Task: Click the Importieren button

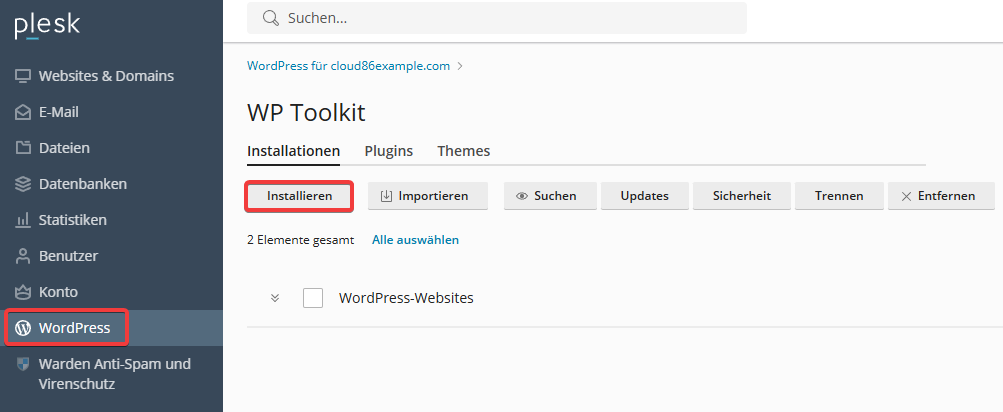Action: 428,196
